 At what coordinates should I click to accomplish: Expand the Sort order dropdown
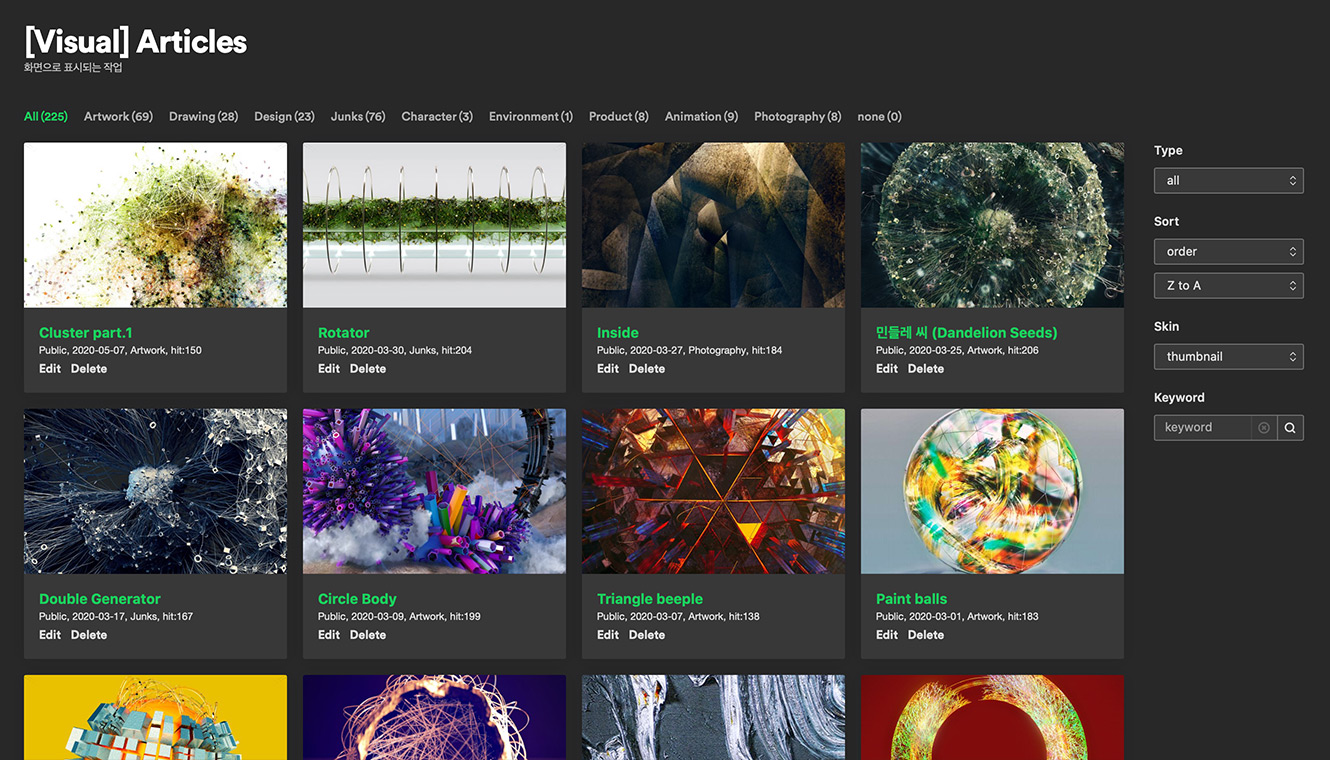1228,251
